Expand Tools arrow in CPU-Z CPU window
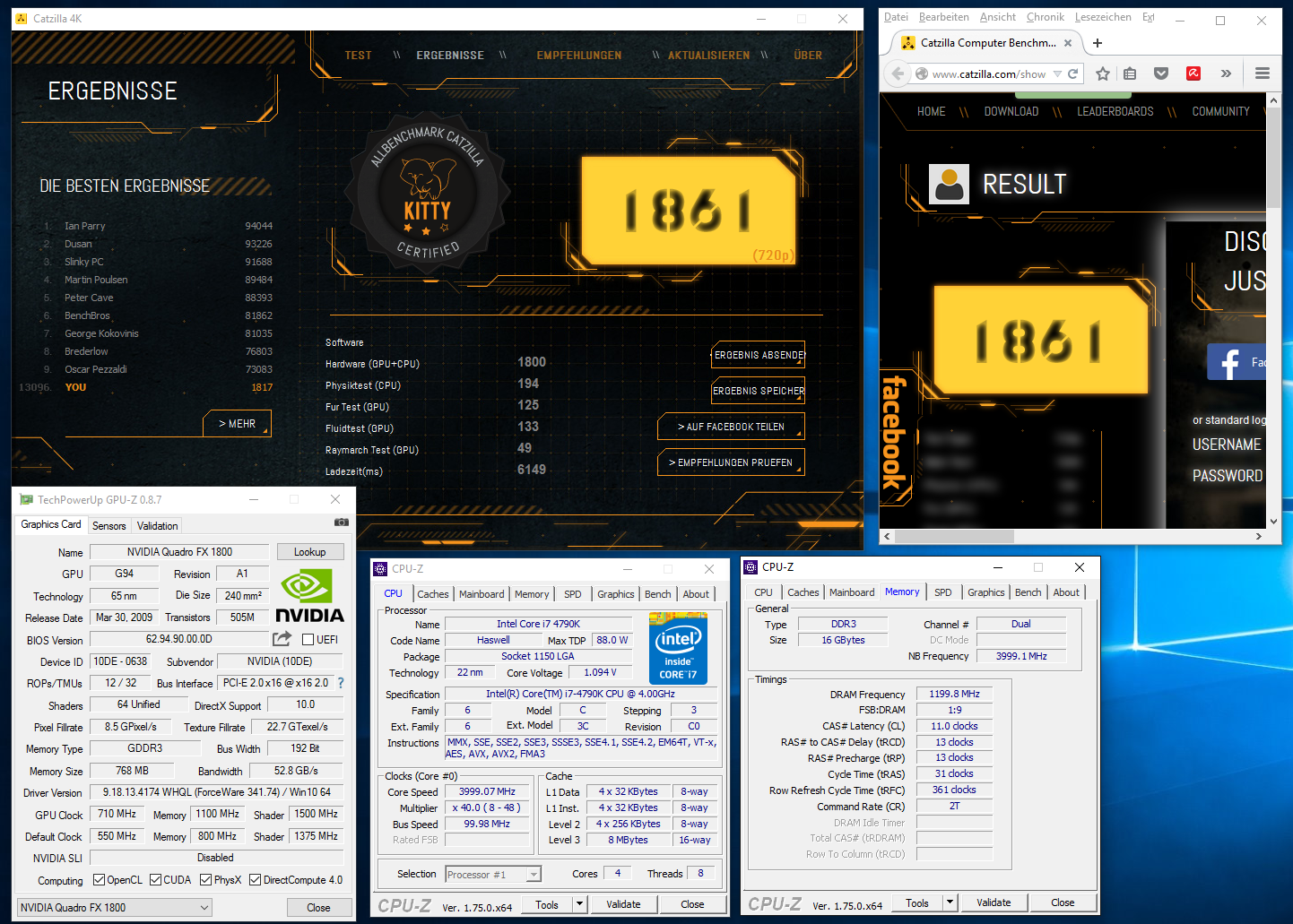Image resolution: width=1293 pixels, height=924 pixels. click(579, 904)
